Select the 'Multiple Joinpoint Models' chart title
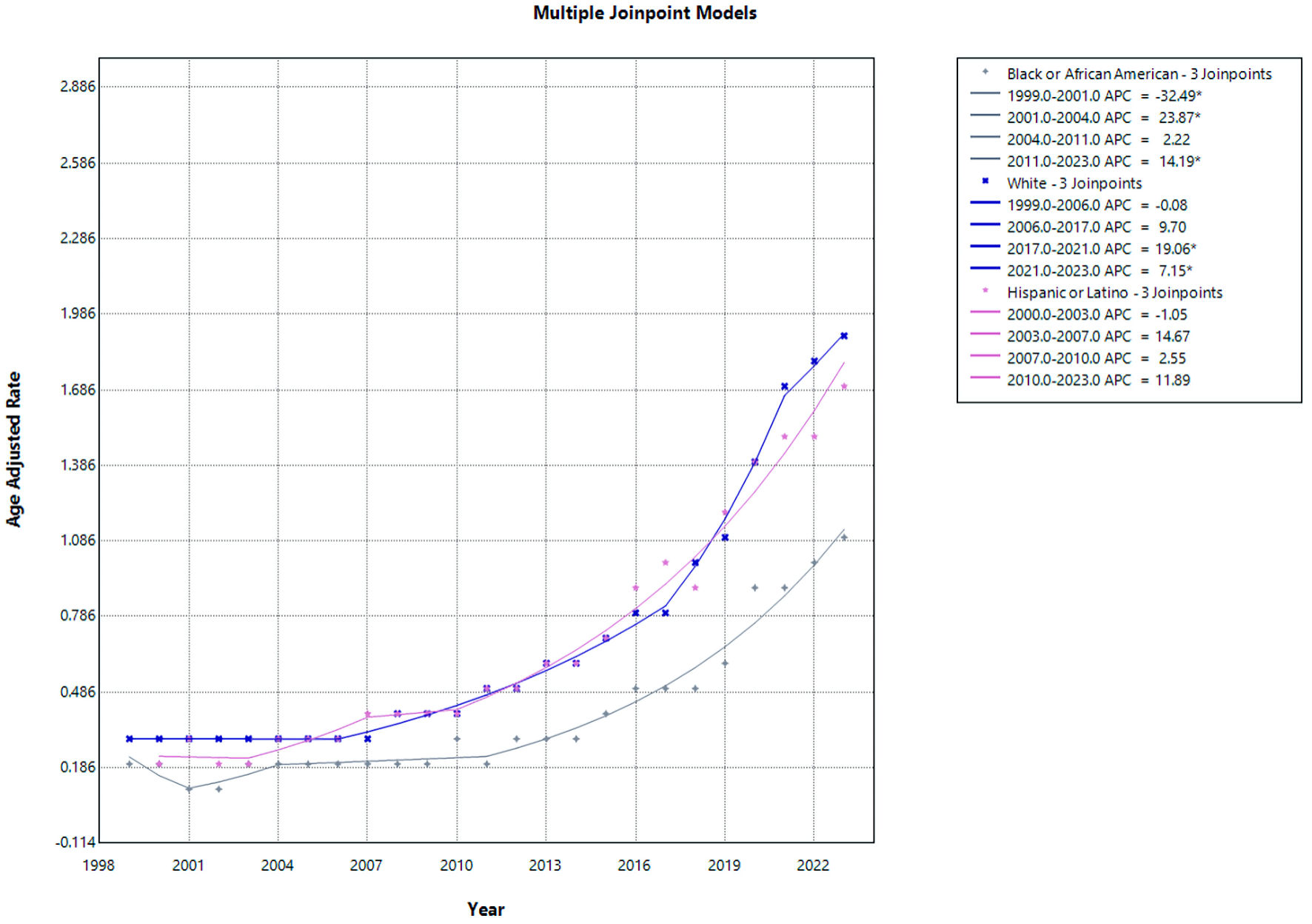This screenshot has width=1312, height=924. point(644,13)
